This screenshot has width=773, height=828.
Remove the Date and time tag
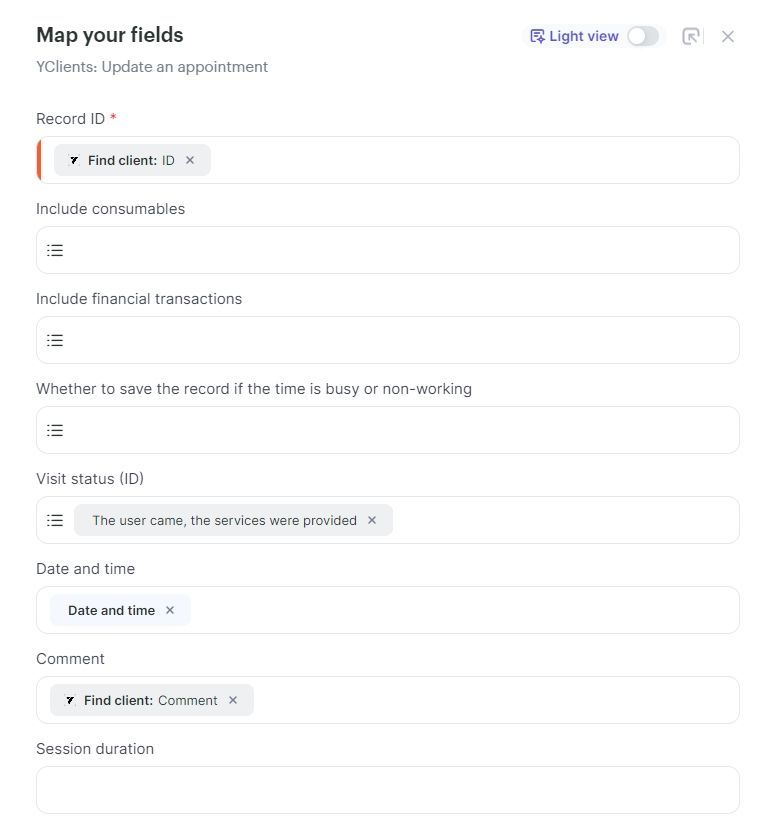(169, 610)
